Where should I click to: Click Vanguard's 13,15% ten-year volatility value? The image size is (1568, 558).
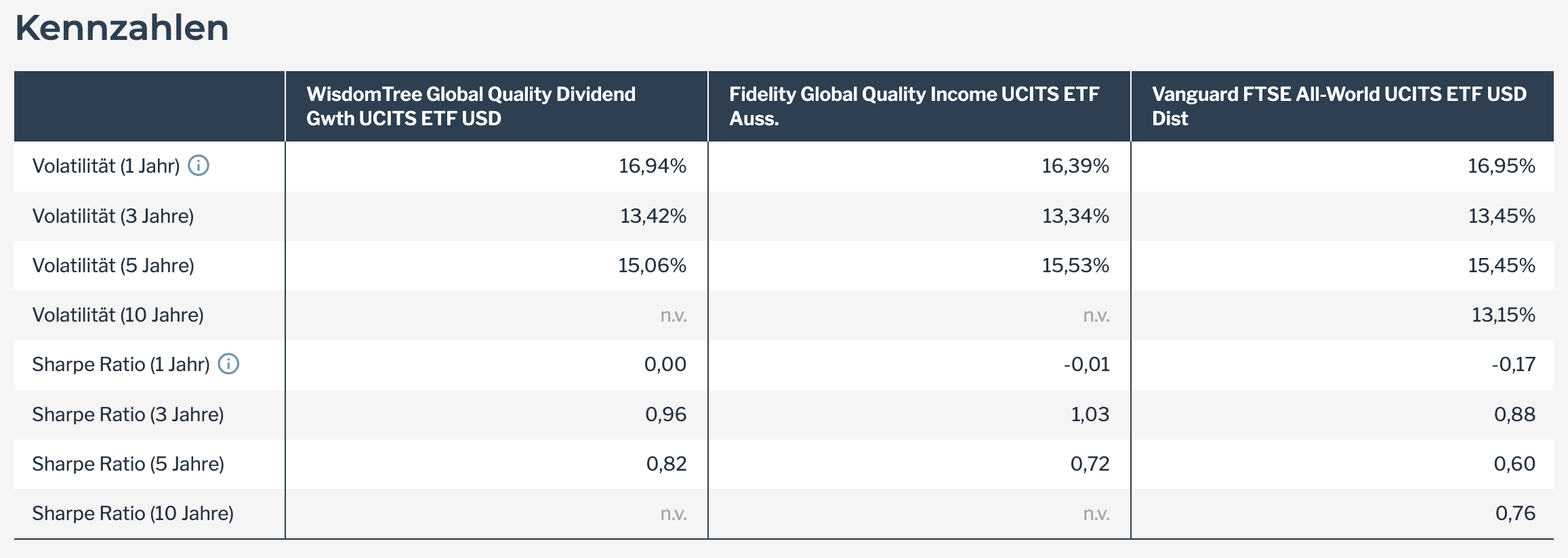coord(1502,315)
